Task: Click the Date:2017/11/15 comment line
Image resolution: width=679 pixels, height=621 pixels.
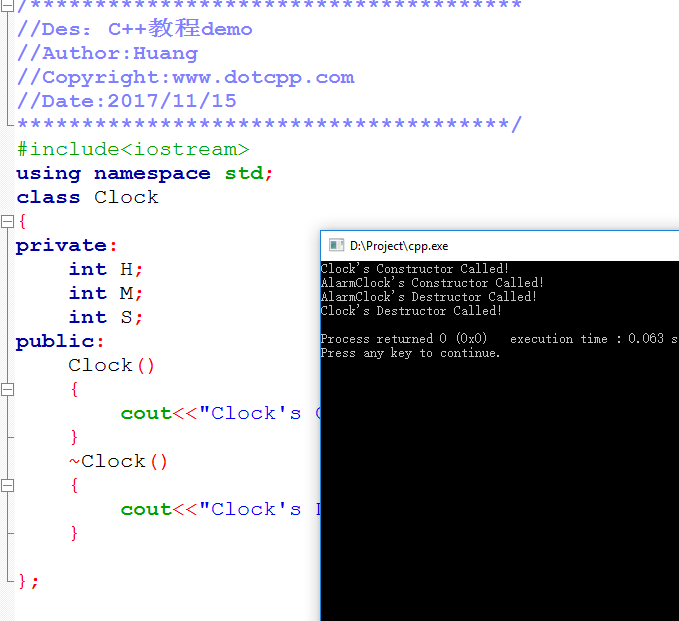Action: coord(127,100)
